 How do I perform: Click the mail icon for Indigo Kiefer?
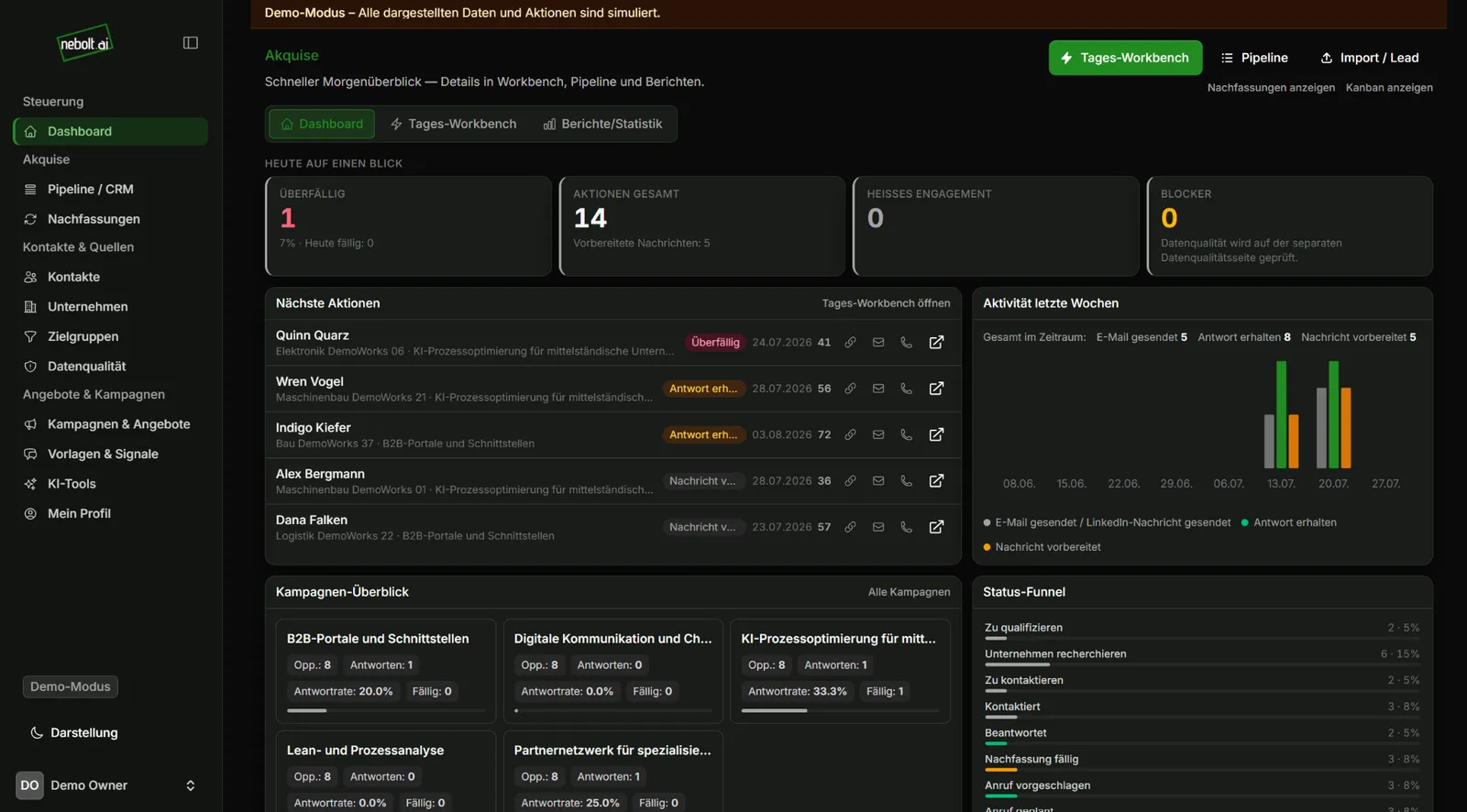[878, 434]
